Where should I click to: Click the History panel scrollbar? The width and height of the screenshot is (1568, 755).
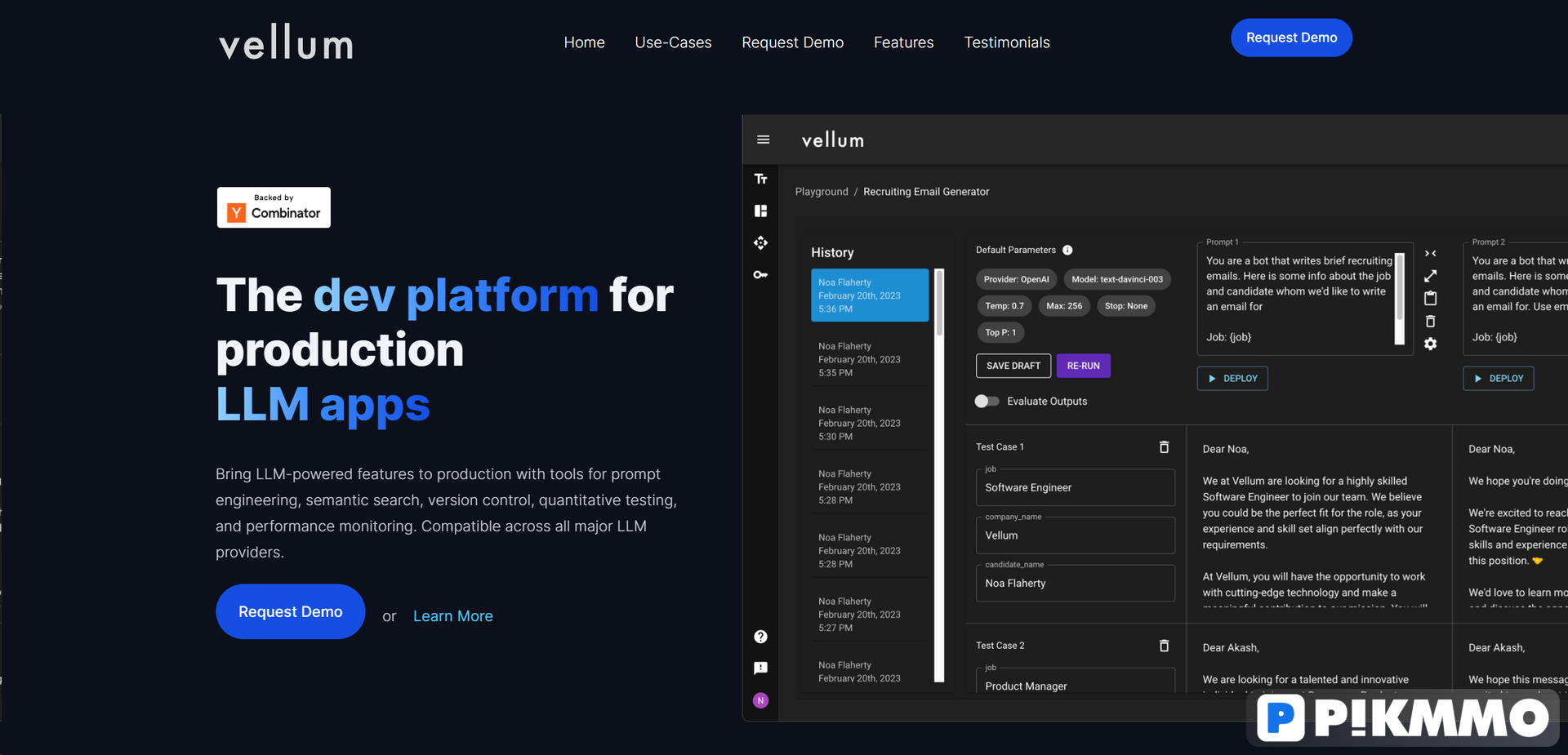click(x=939, y=475)
